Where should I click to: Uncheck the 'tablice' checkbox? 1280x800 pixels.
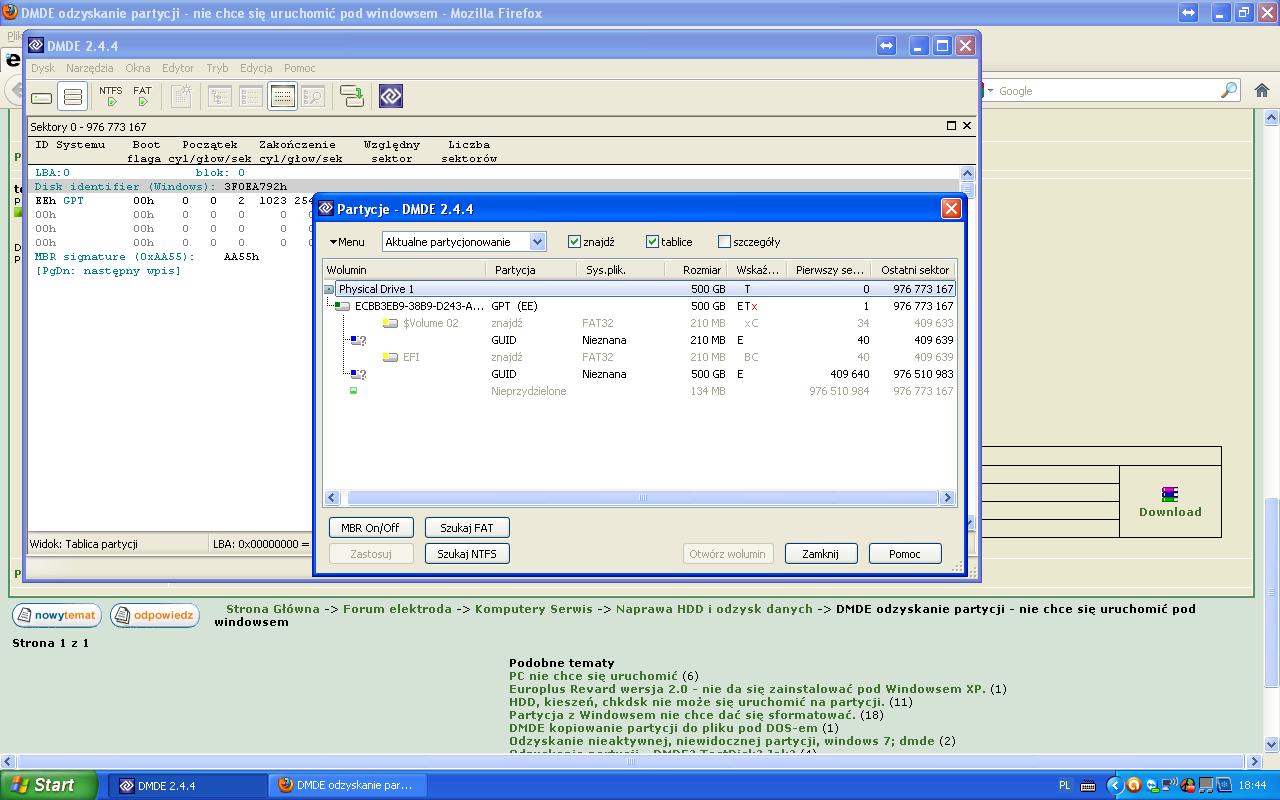(652, 241)
